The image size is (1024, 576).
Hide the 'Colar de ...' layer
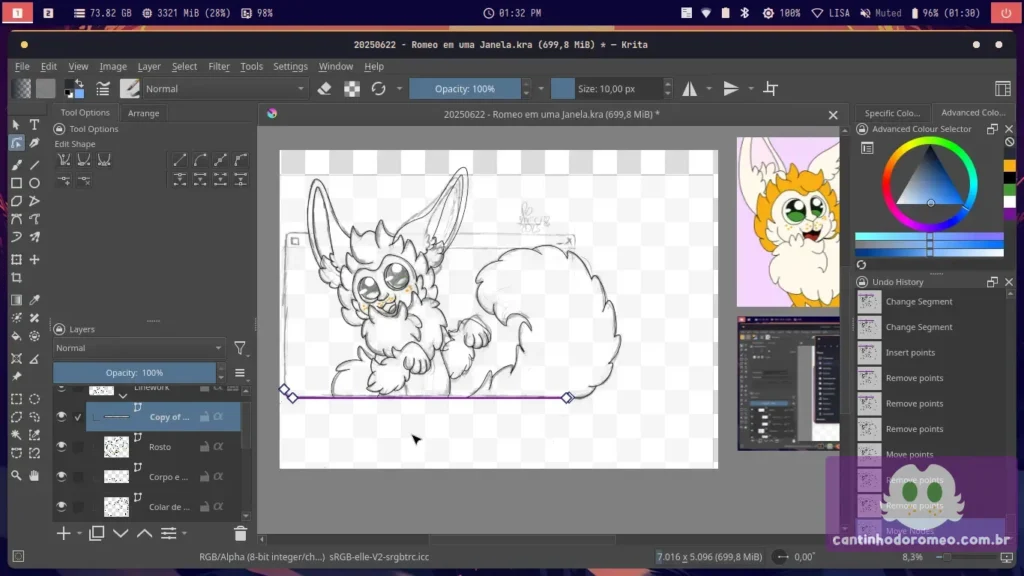tap(61, 507)
